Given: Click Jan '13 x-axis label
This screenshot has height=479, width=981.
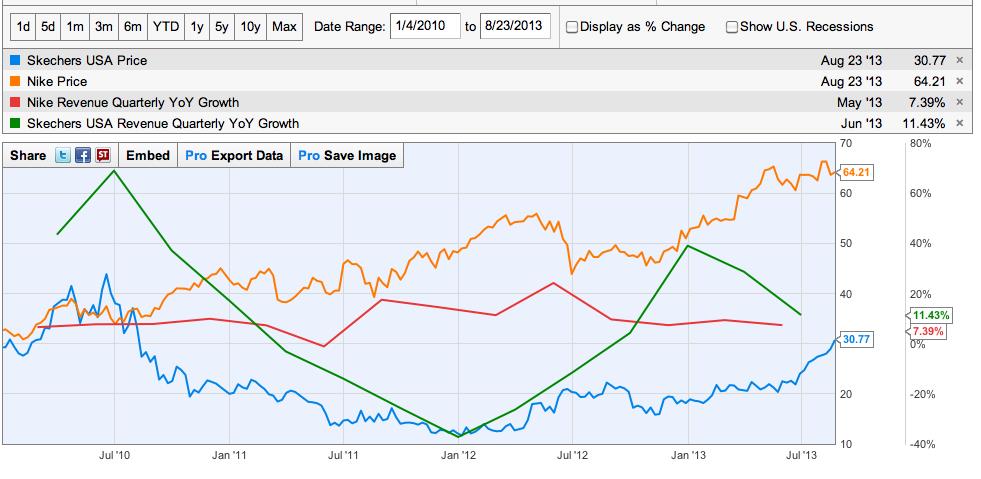Looking at the screenshot, I should point(688,456).
